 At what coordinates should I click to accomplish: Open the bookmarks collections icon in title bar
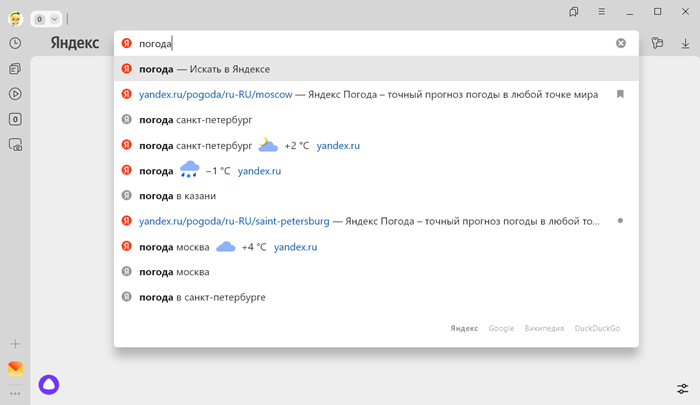(x=574, y=12)
